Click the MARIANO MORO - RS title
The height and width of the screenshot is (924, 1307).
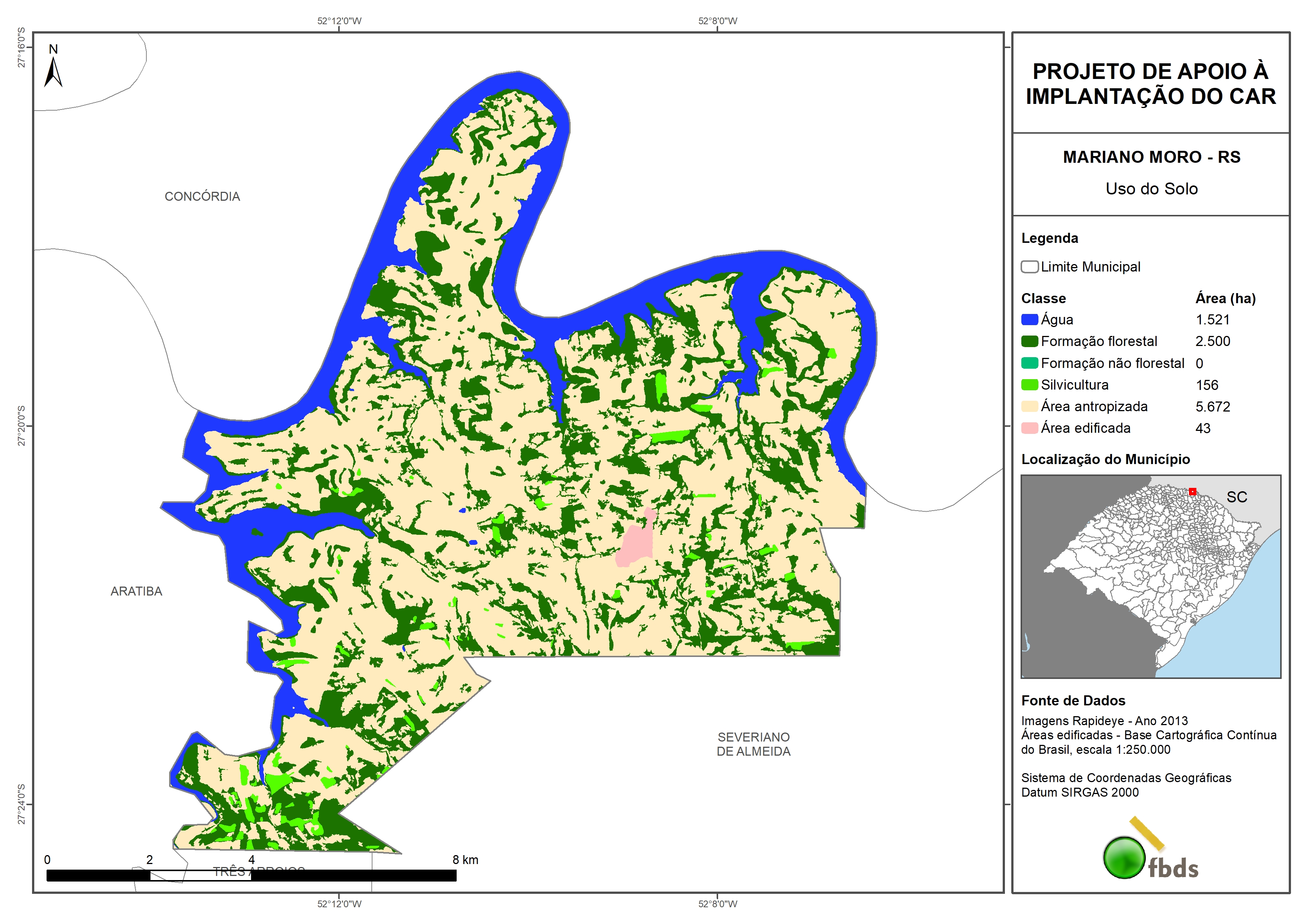coord(1151,157)
